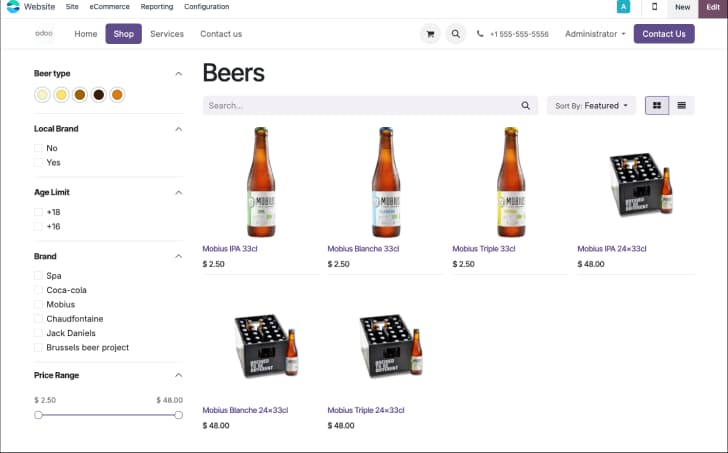Switch to grid view layout icon
The height and width of the screenshot is (453, 728).
(x=657, y=105)
